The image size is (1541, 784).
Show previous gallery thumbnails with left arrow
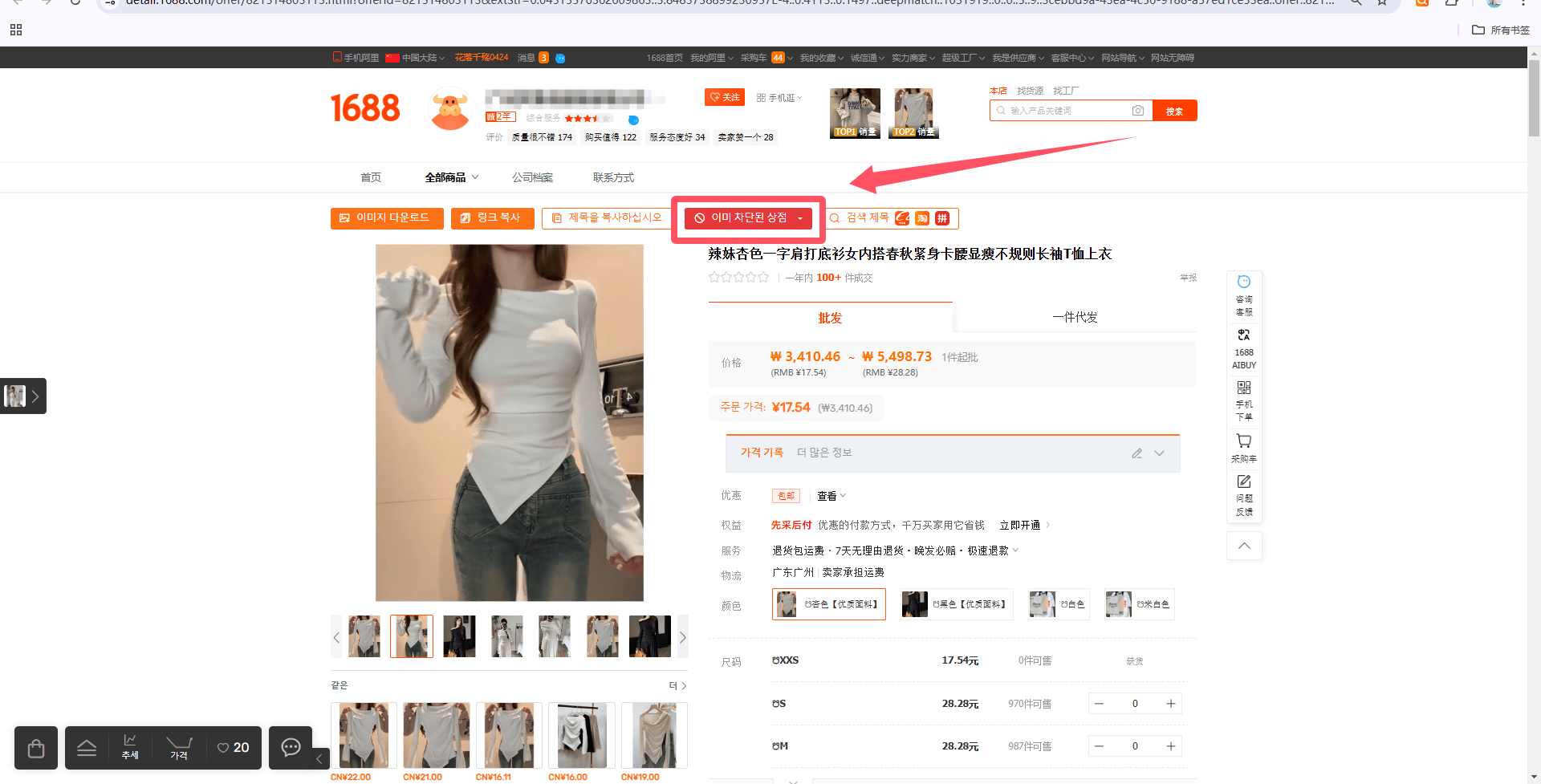click(336, 637)
